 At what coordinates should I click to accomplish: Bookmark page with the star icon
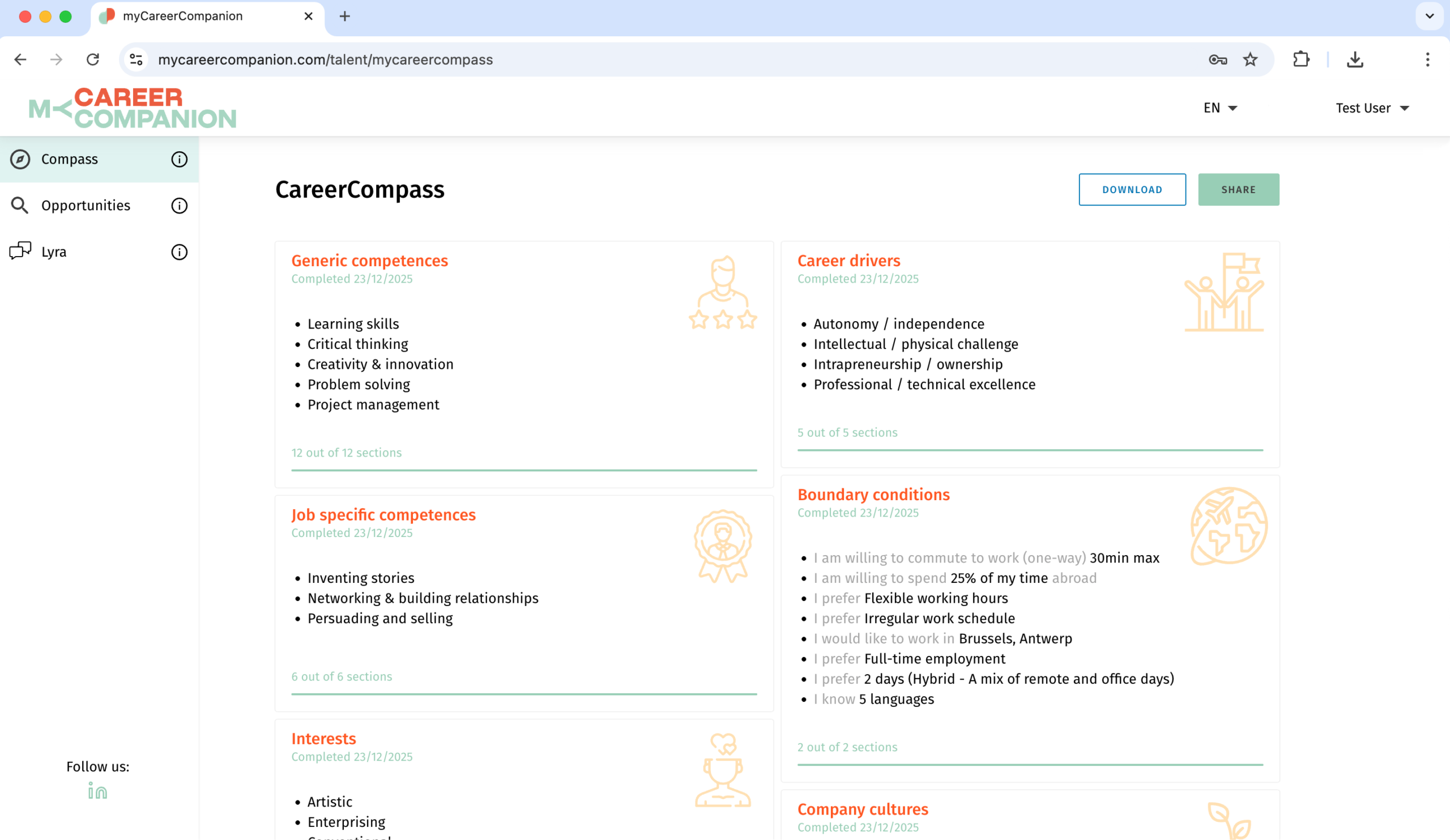click(1249, 59)
